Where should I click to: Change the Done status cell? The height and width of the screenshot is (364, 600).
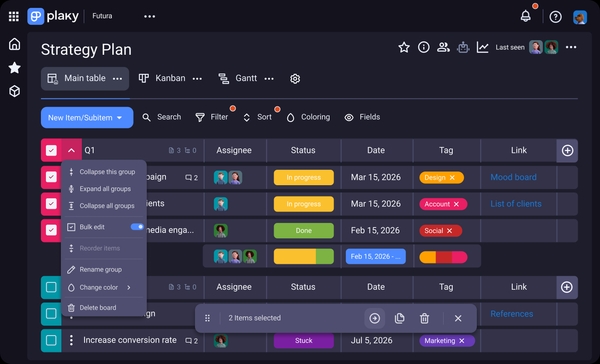pos(303,230)
